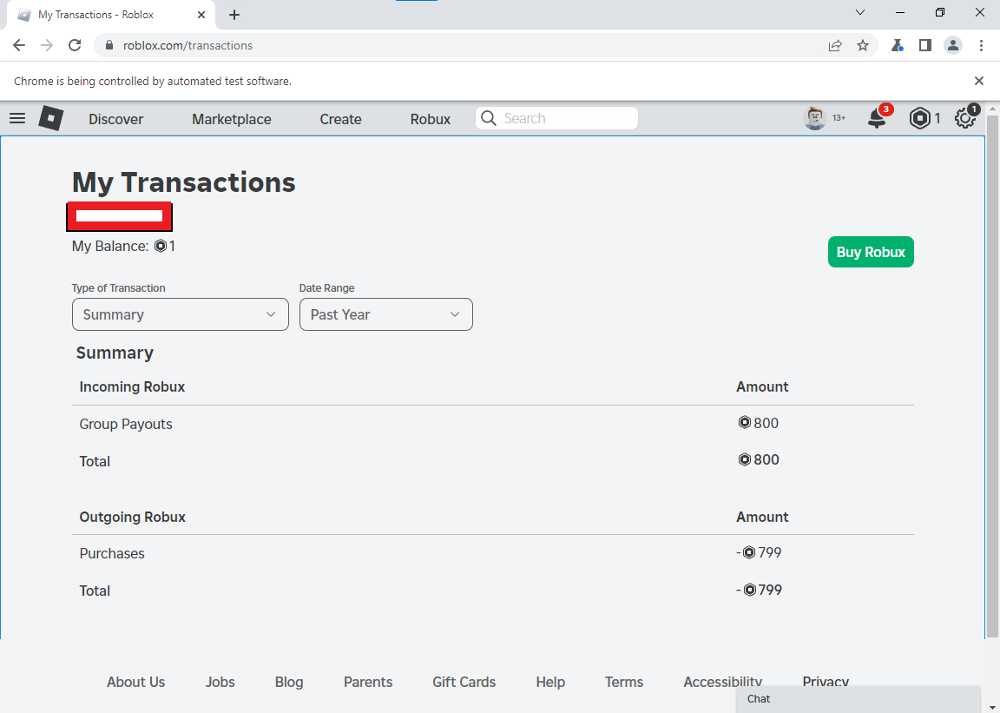
Task: Open the Chrome profile icon
Action: click(x=953, y=45)
